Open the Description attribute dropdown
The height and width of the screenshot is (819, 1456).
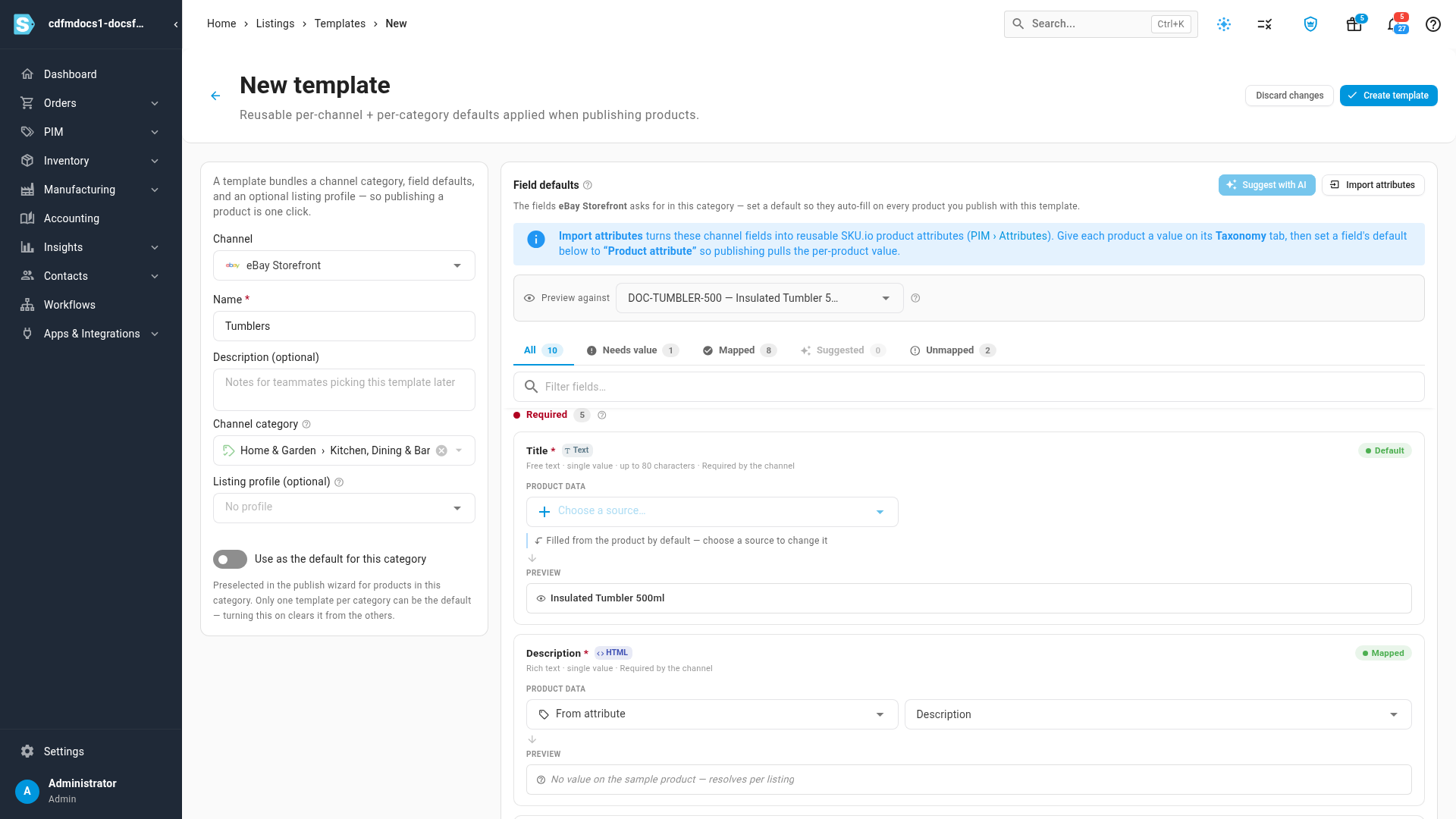click(x=1158, y=714)
